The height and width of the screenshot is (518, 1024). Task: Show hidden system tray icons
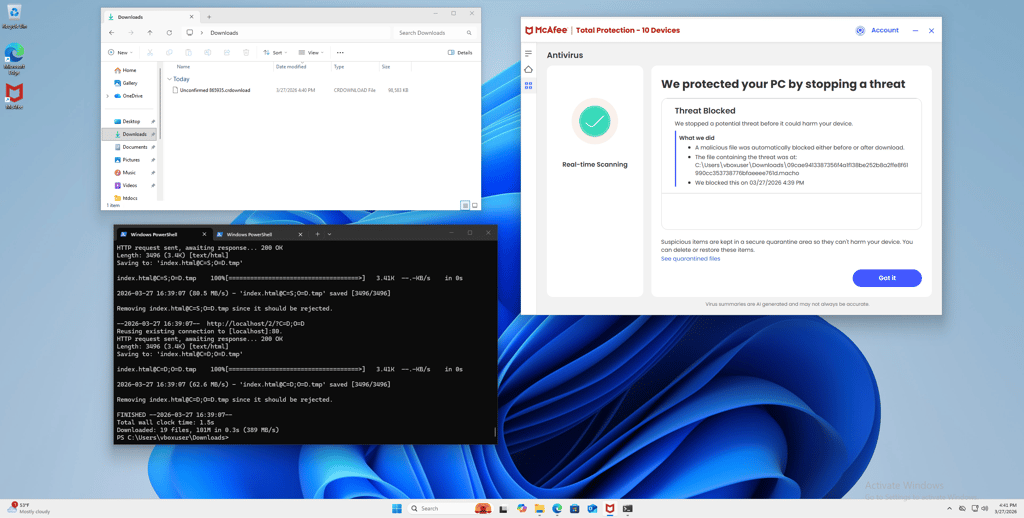tap(950, 508)
